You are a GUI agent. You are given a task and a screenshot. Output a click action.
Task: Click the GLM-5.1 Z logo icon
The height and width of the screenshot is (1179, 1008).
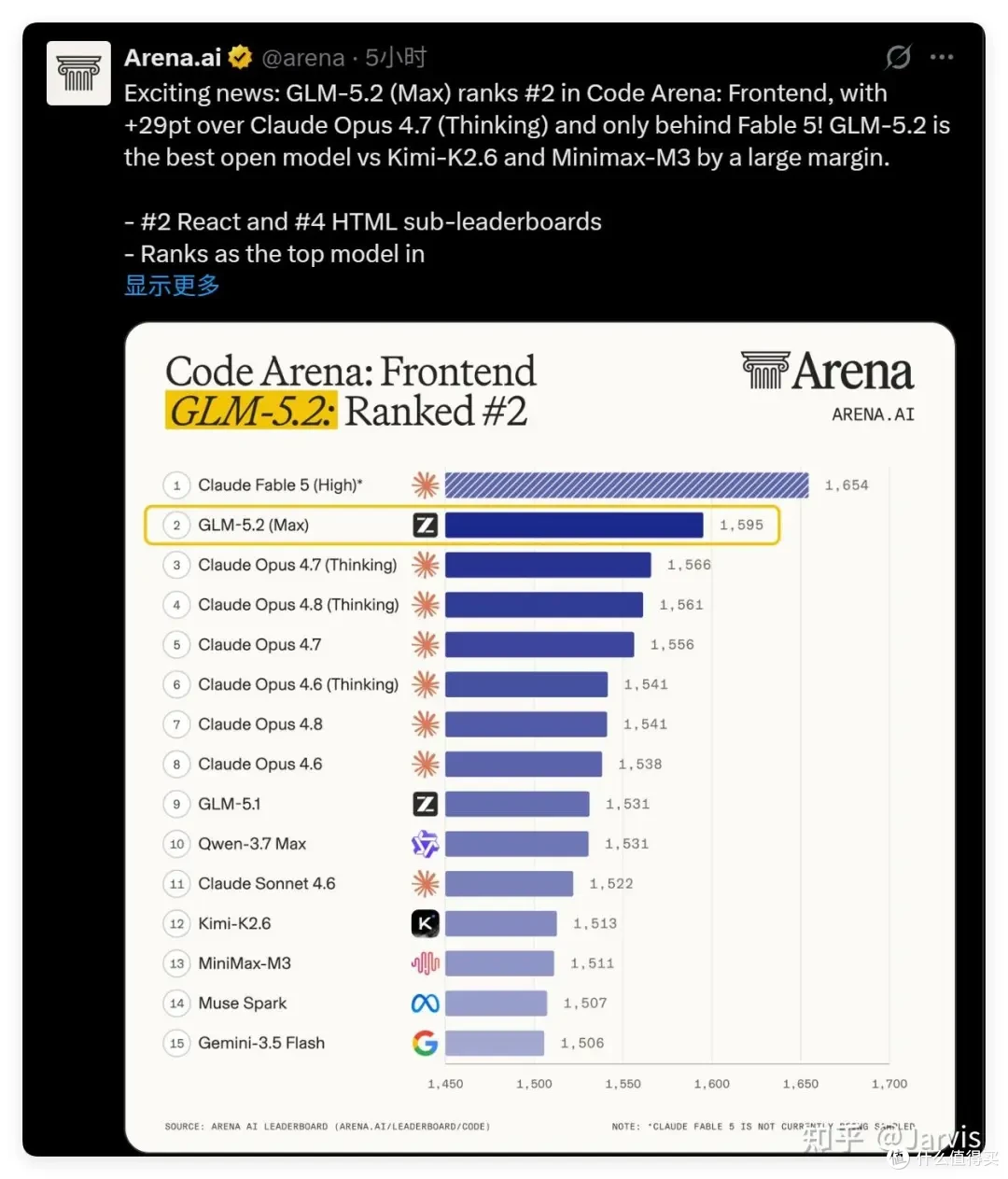pos(425,804)
